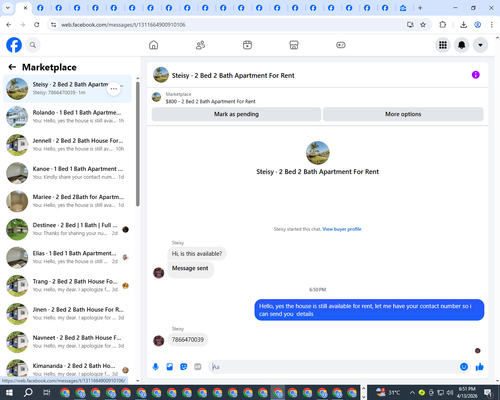The height and width of the screenshot is (400, 500).
Task: Open the Chrome profile icon
Action: point(478,25)
